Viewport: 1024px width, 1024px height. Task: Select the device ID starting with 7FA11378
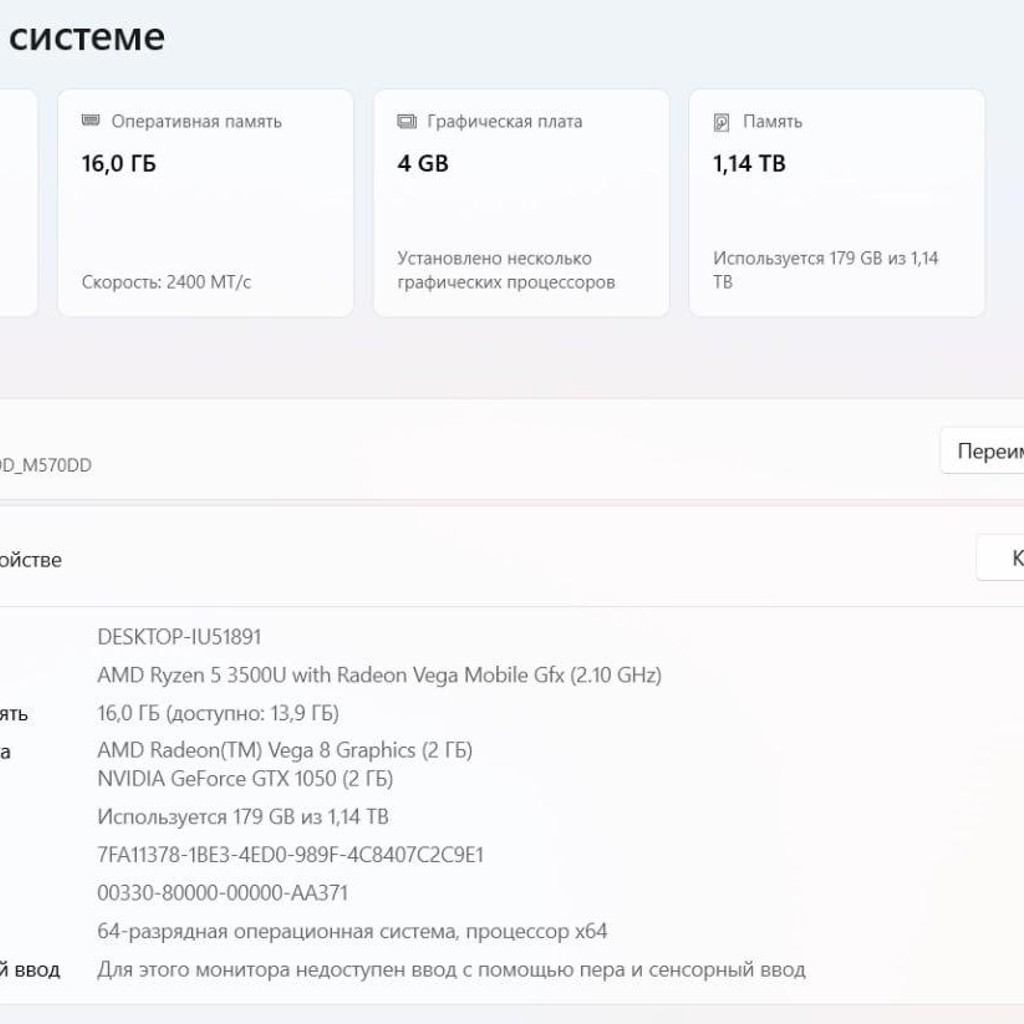click(x=290, y=855)
